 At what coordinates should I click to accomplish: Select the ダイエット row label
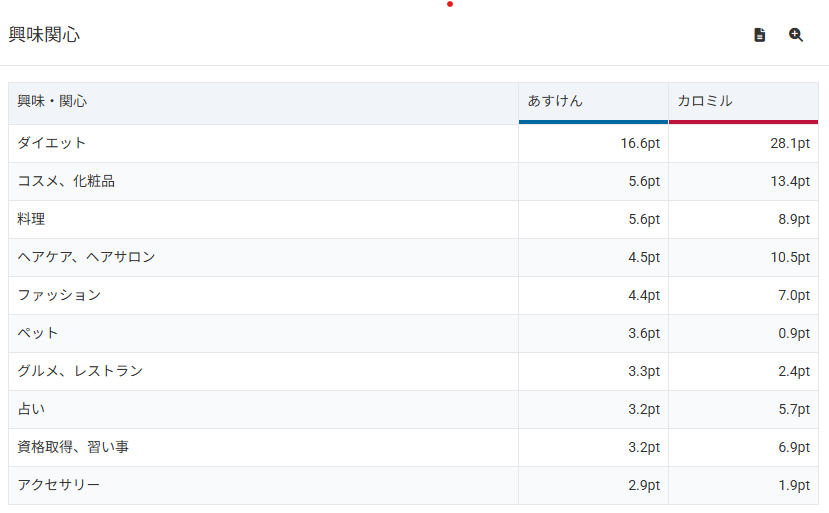(x=52, y=143)
